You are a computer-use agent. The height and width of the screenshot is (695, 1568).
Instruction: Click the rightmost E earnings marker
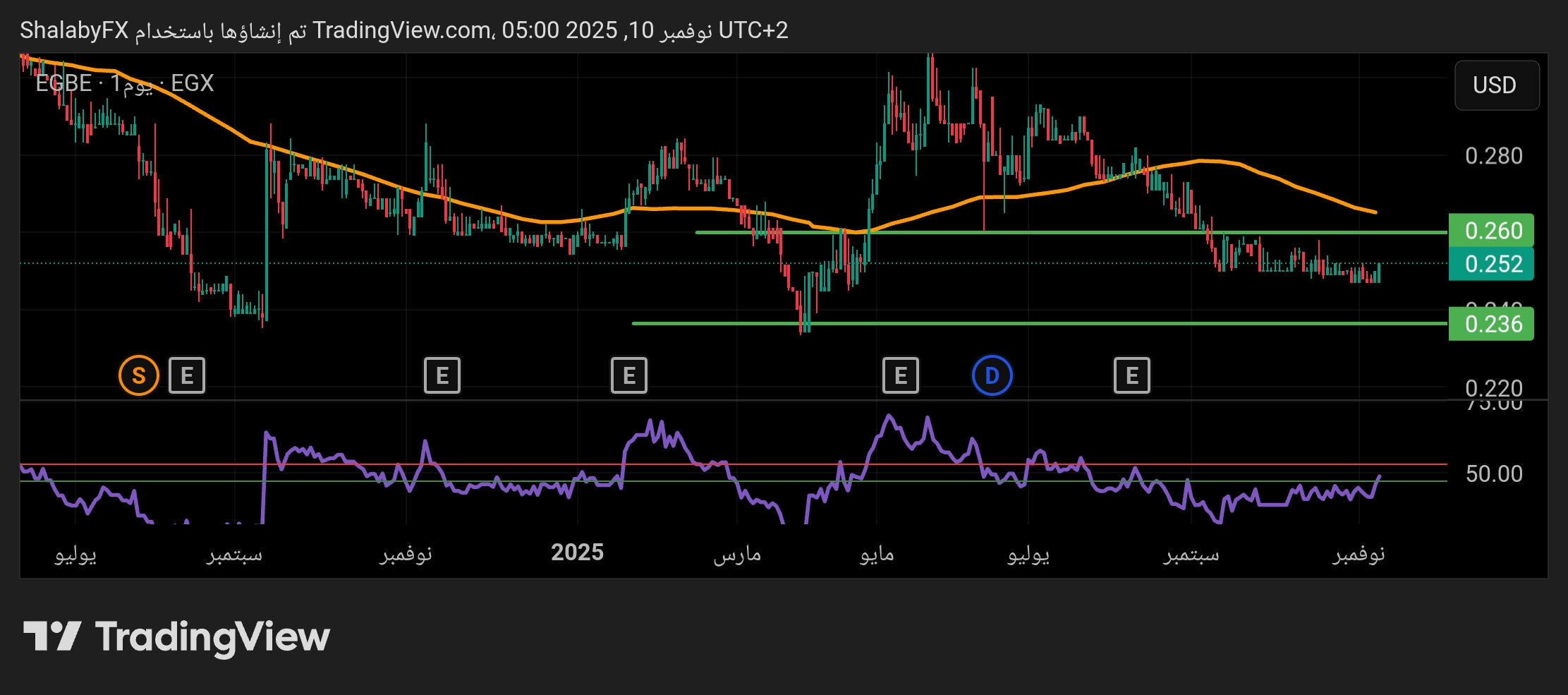coord(1131,375)
